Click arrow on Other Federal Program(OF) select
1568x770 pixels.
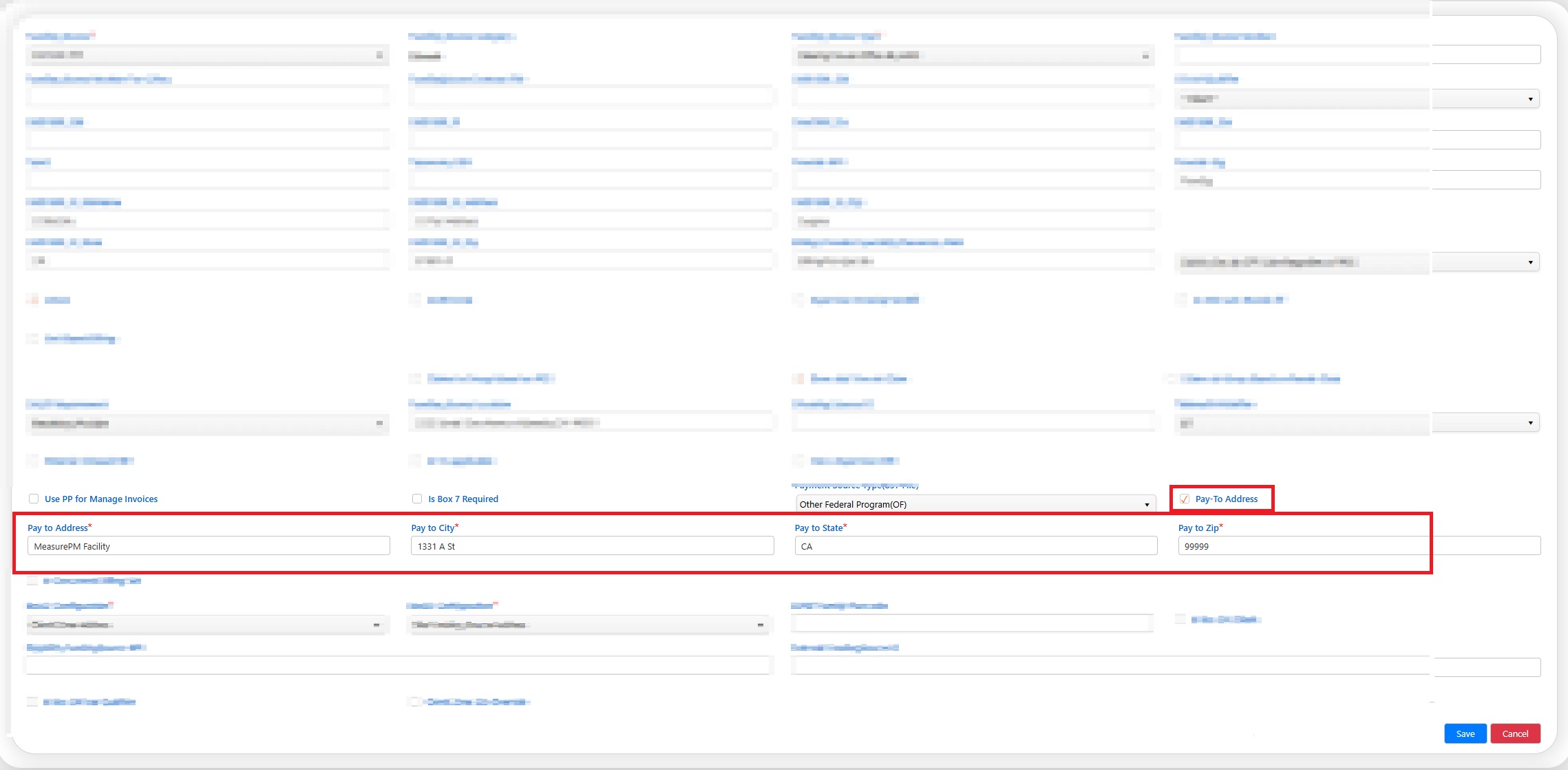(1147, 505)
